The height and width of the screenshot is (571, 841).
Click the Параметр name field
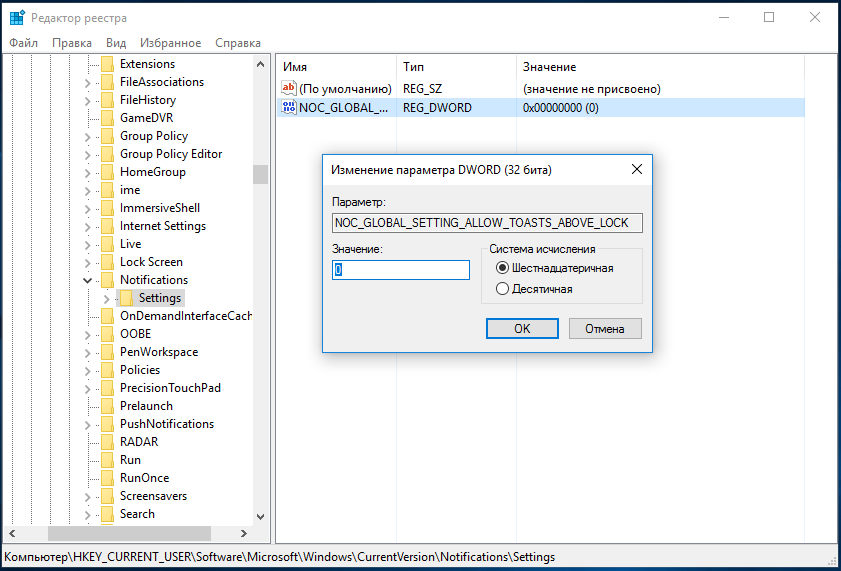point(487,223)
